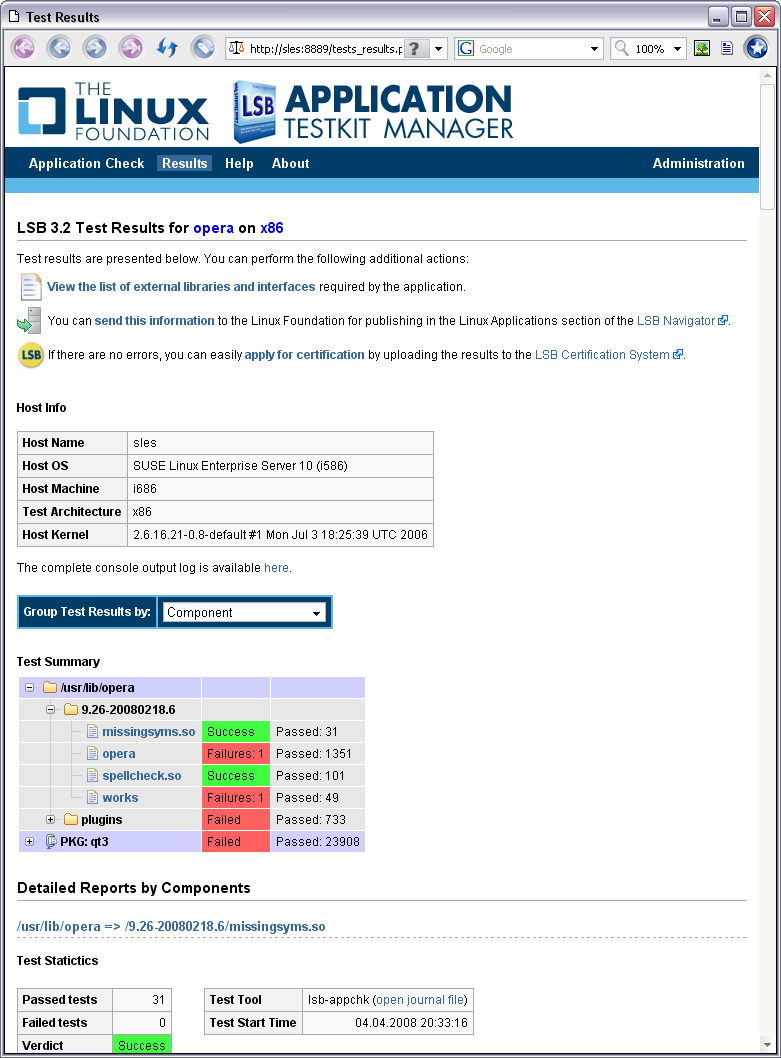
Task: Click the vertical scrollbar thumb
Action: pyautogui.click(x=767, y=146)
